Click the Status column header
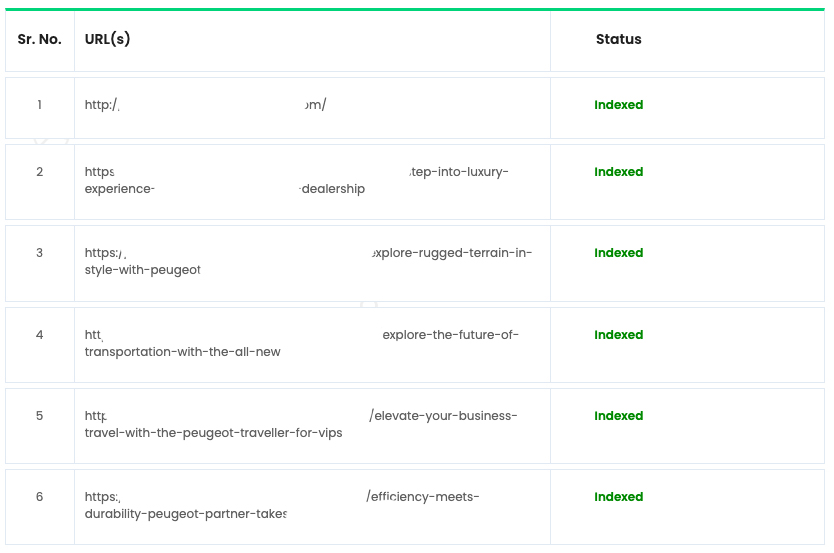Viewport: 834px width, 553px height. [x=619, y=39]
